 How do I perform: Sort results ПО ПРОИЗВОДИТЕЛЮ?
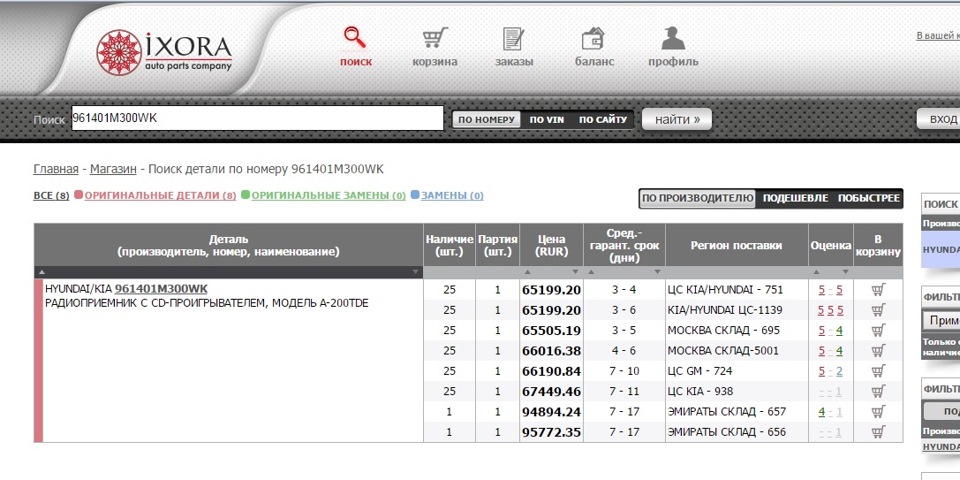pos(697,198)
